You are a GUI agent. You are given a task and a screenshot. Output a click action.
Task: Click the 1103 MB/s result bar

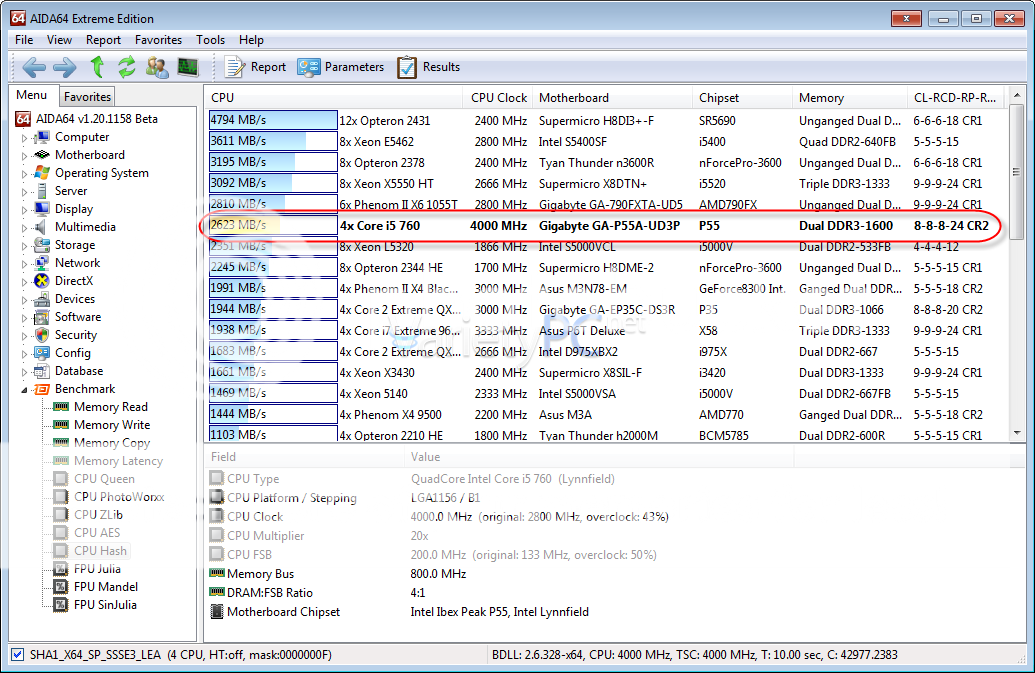coord(273,434)
